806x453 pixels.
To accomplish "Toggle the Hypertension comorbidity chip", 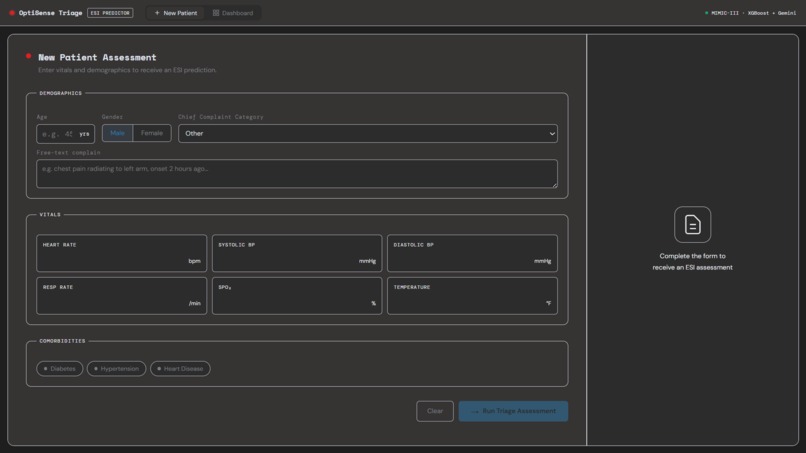I will click(116, 369).
